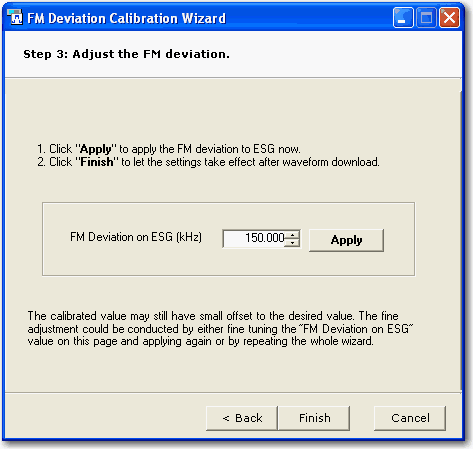
Task: Go back to the previous wizard step
Action: [242, 418]
